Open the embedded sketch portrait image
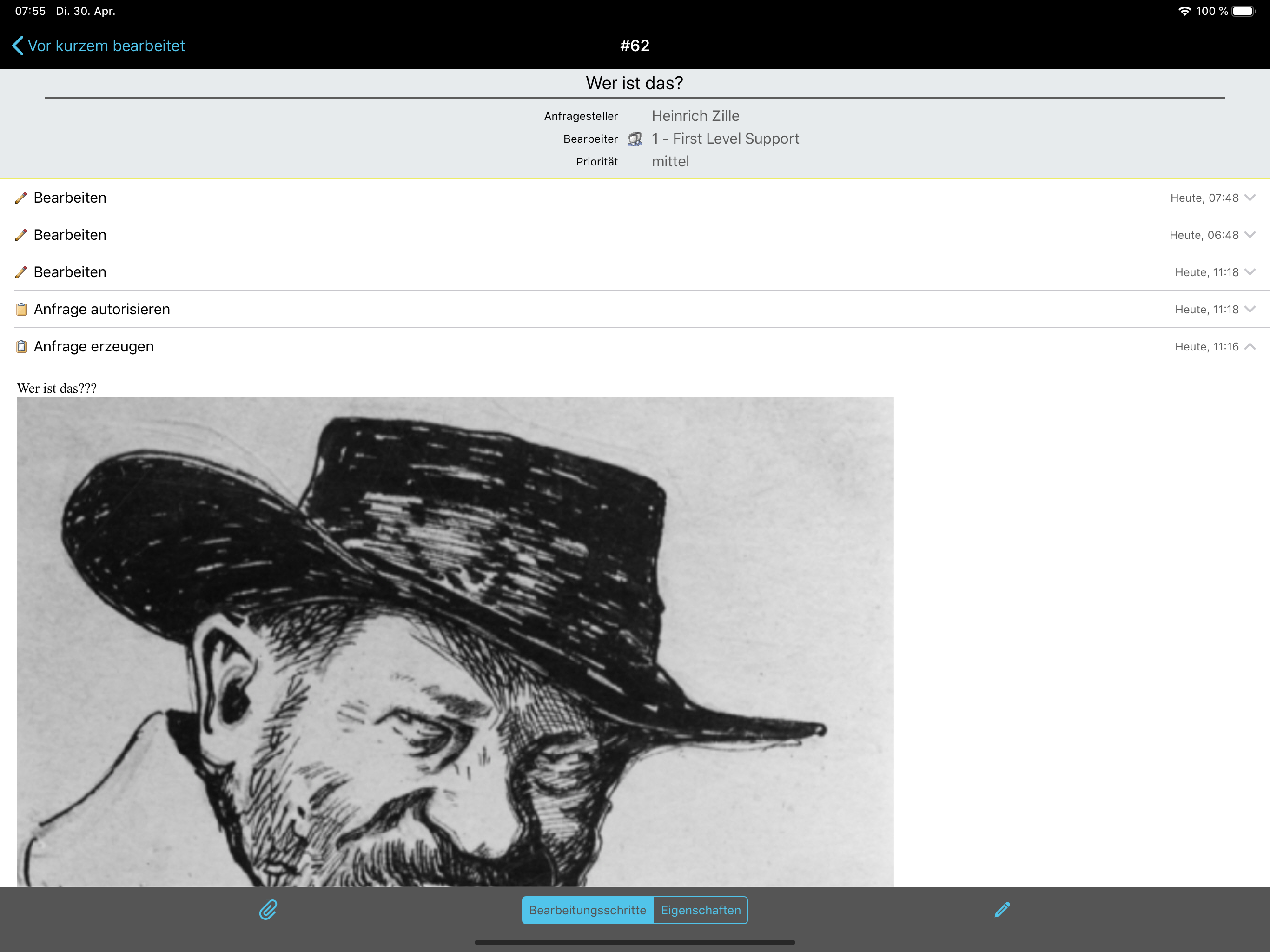Image resolution: width=1270 pixels, height=952 pixels. [x=455, y=642]
